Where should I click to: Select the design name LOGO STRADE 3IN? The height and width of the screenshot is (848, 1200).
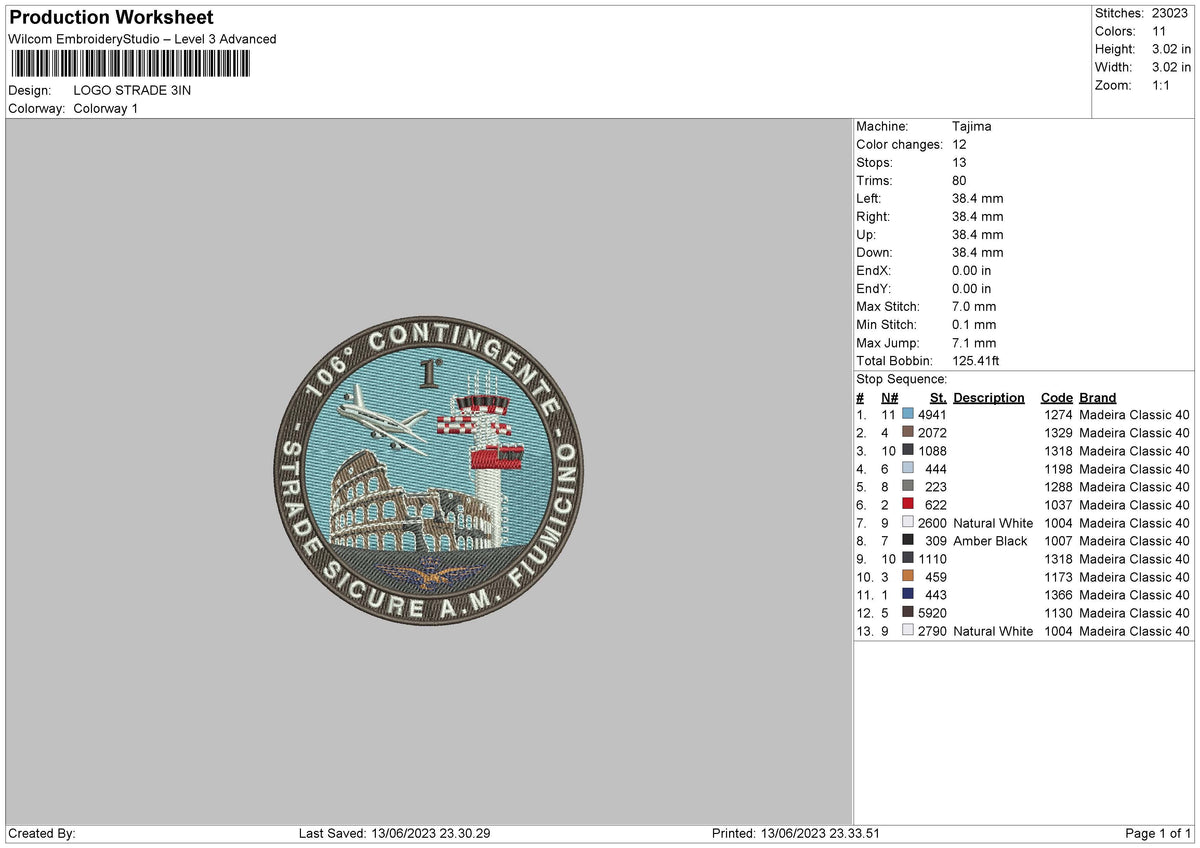pyautogui.click(x=132, y=90)
